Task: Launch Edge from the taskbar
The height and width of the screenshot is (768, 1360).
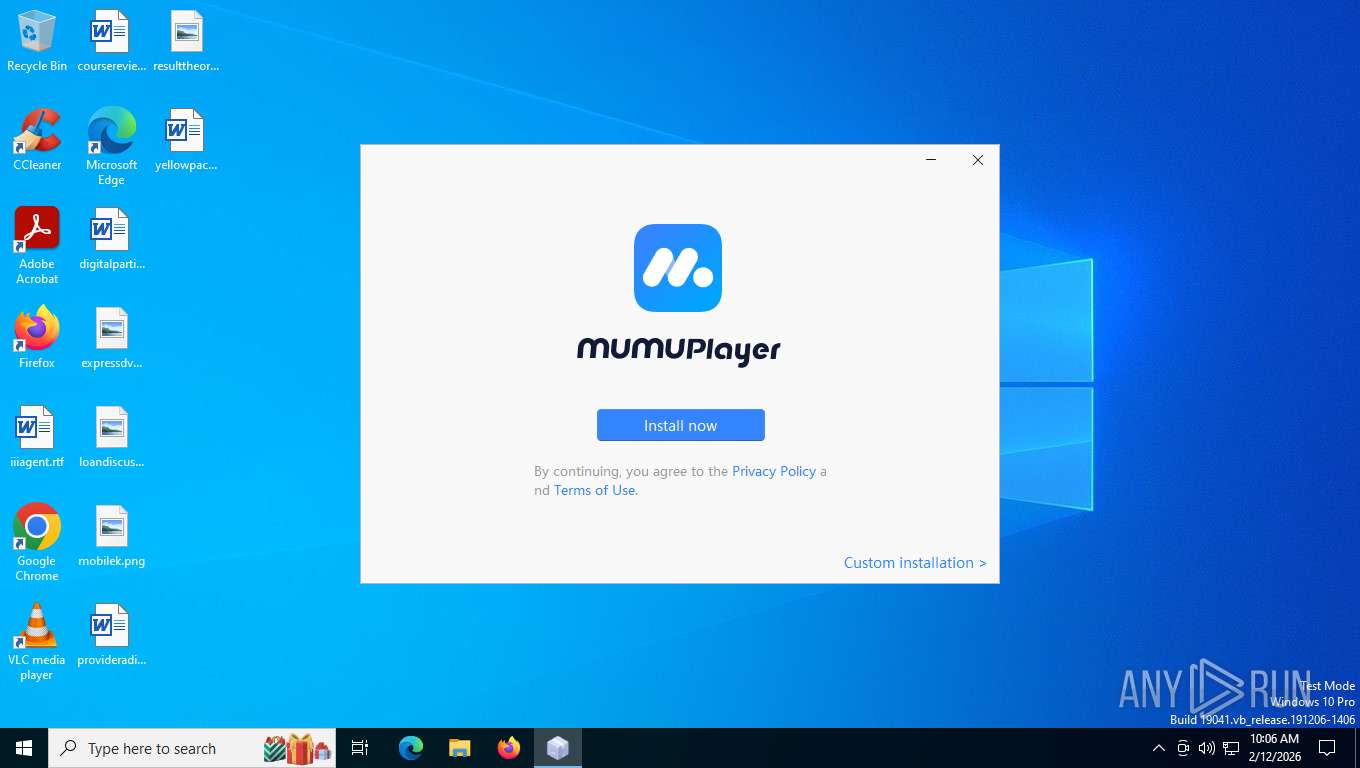Action: 411,748
